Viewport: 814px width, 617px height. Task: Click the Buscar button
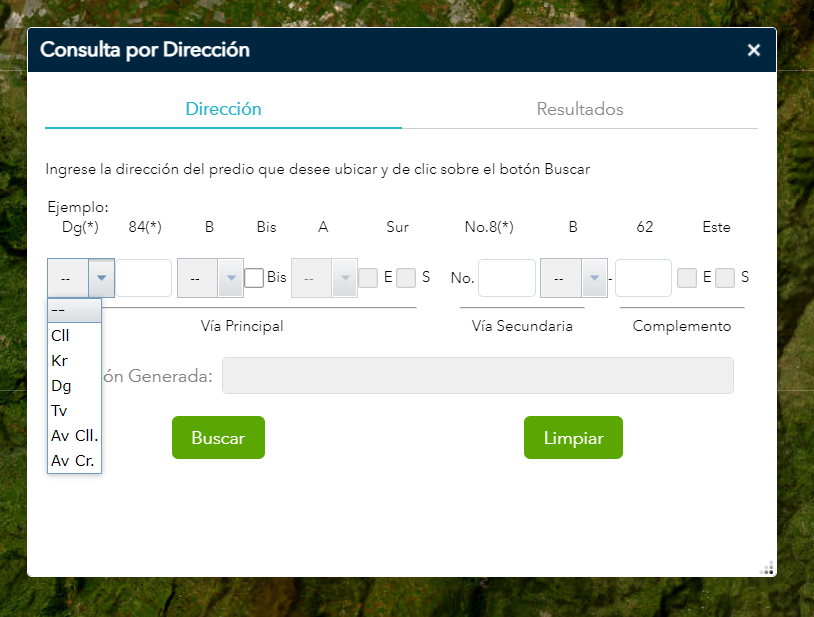(x=218, y=437)
